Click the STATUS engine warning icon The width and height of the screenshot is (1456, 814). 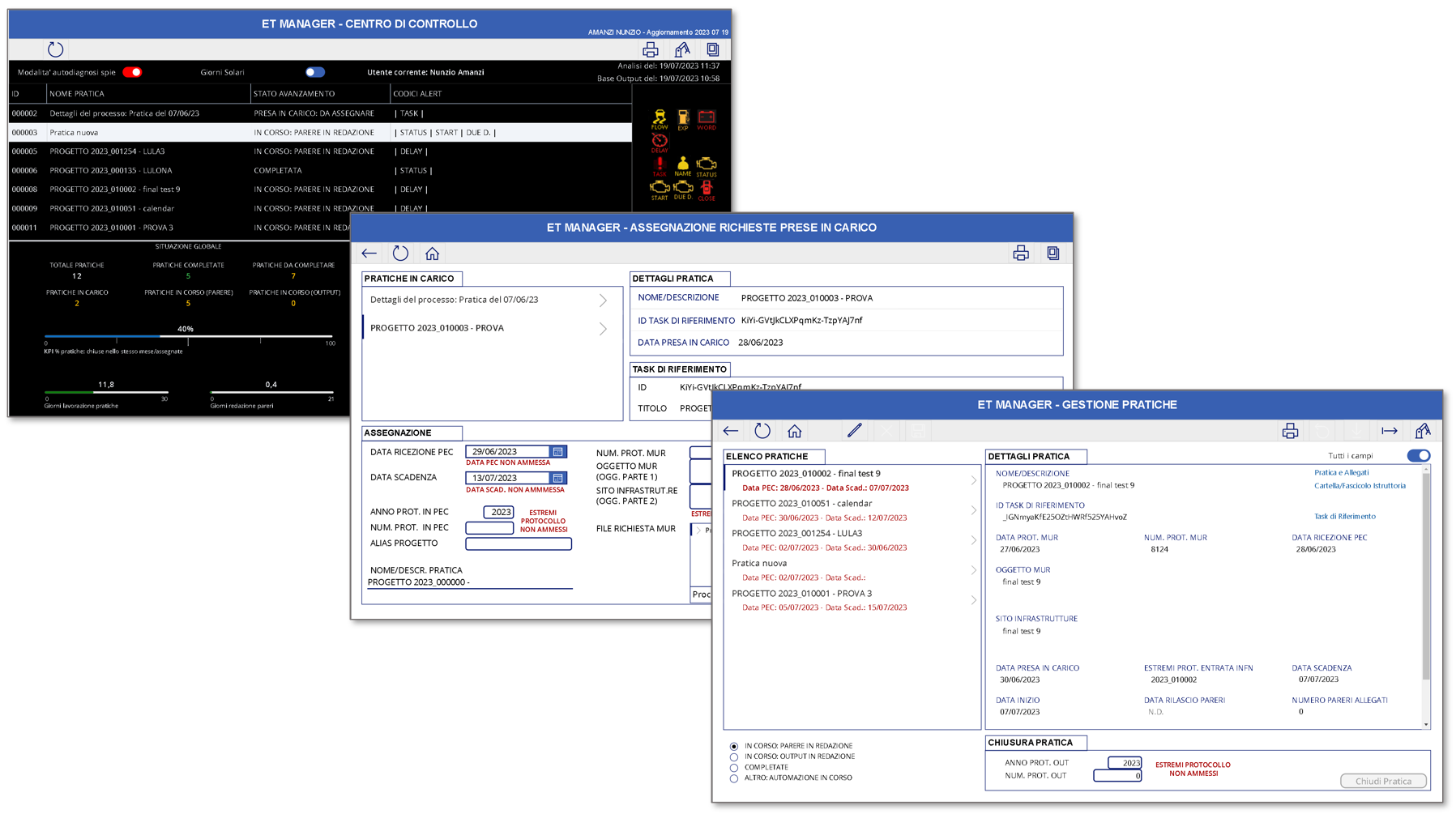707,167
